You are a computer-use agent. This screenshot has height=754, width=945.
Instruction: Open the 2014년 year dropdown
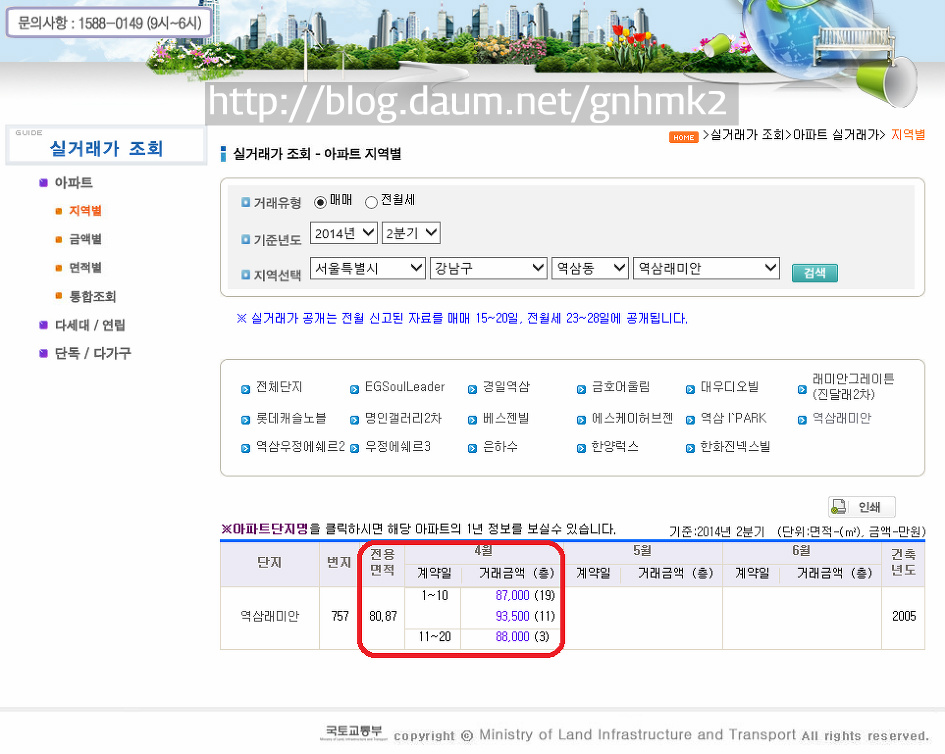342,233
